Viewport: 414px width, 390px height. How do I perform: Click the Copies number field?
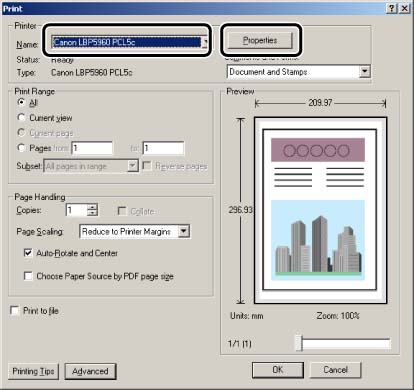pos(76,210)
